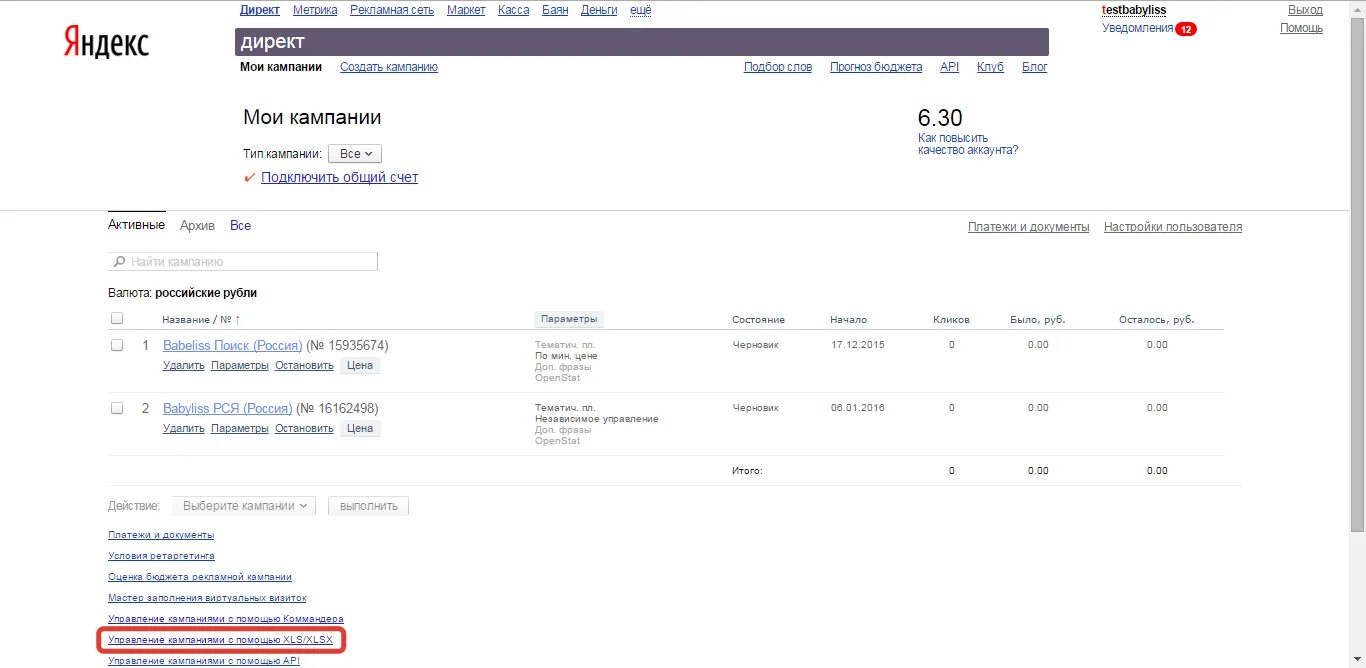
Task: Click the start date 17.12.2015
Action: pos(857,344)
